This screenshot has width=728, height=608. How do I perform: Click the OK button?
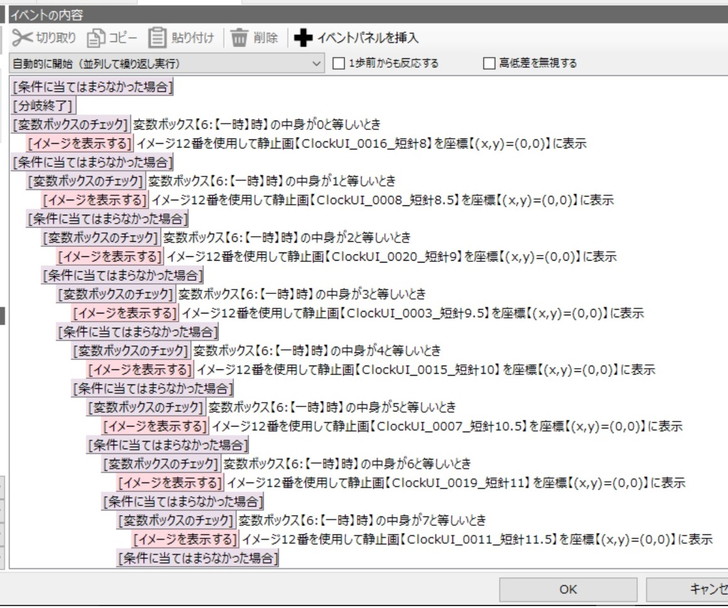tap(568, 589)
